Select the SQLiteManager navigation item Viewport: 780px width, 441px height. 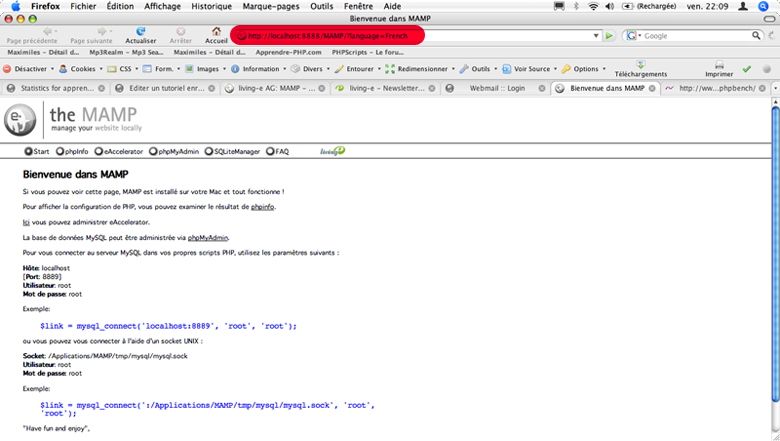[x=232, y=151]
